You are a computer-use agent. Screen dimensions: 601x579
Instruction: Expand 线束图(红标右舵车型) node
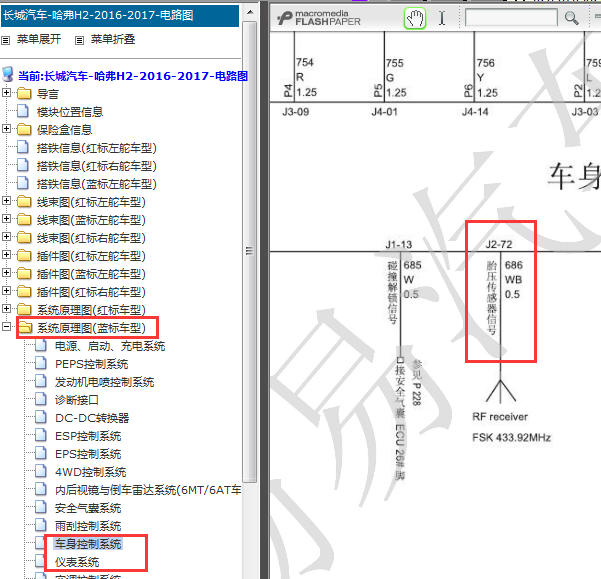6,236
